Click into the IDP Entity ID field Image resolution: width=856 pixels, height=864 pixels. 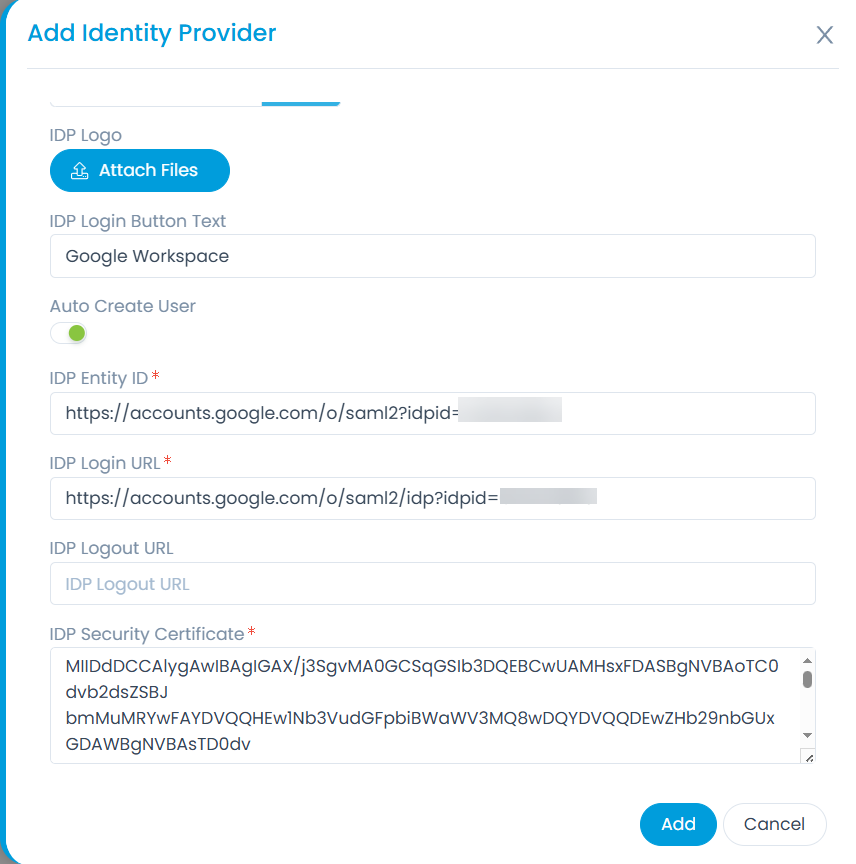432,413
